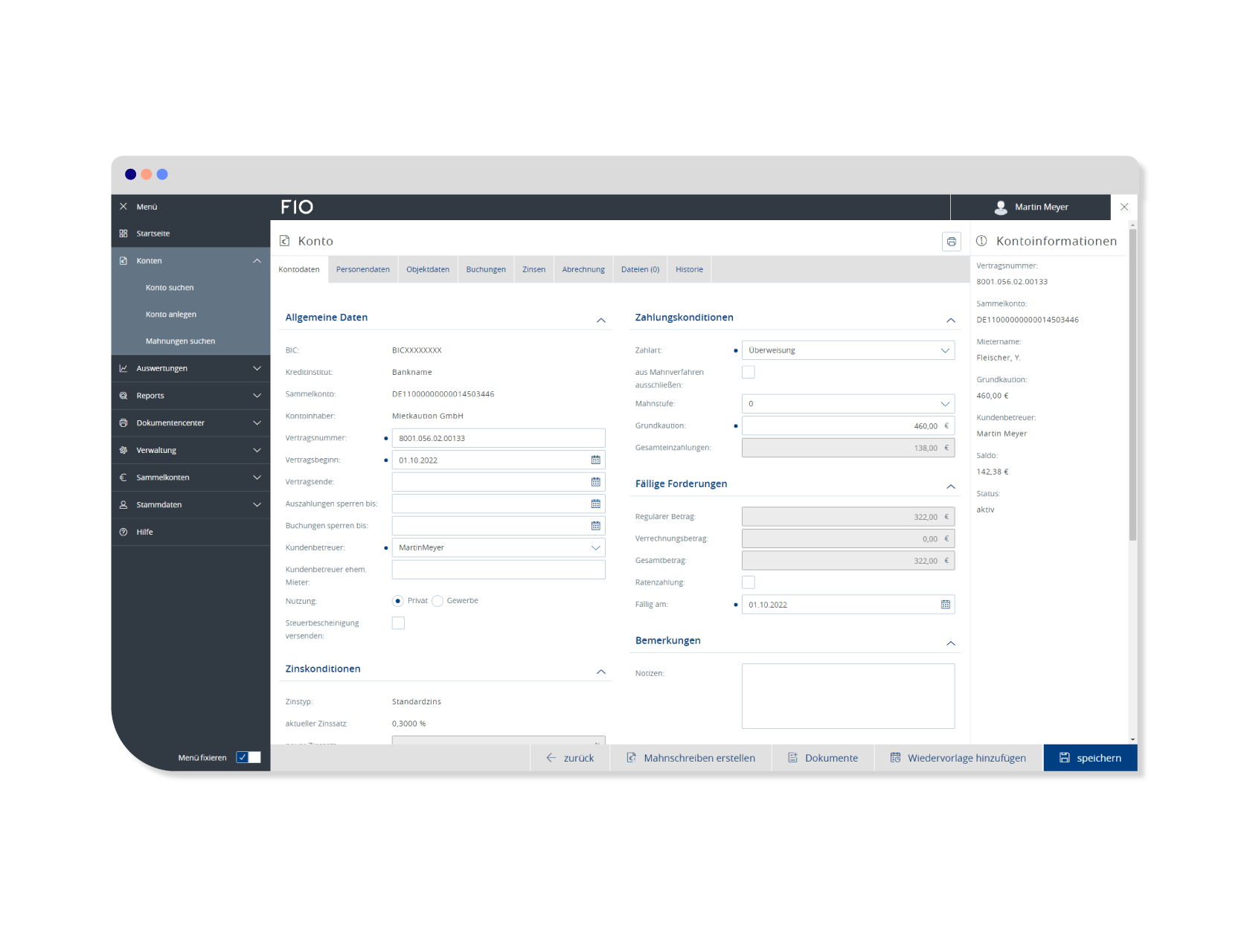Open calendar picker for Vertragsende

click(x=596, y=482)
